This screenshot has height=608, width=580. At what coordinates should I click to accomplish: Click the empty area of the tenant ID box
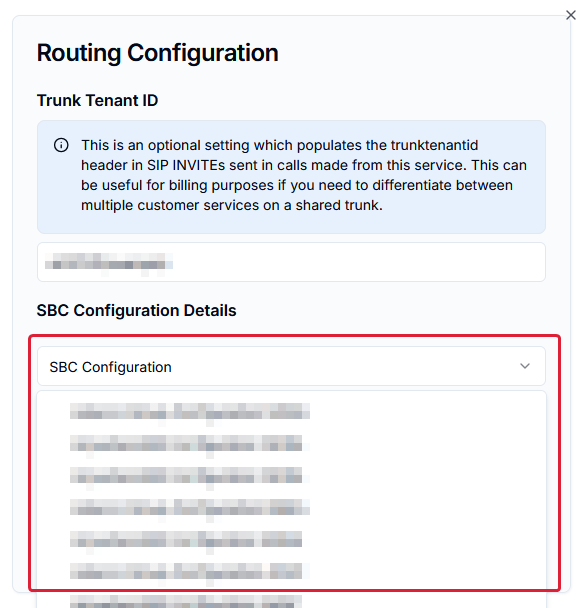coord(357,262)
